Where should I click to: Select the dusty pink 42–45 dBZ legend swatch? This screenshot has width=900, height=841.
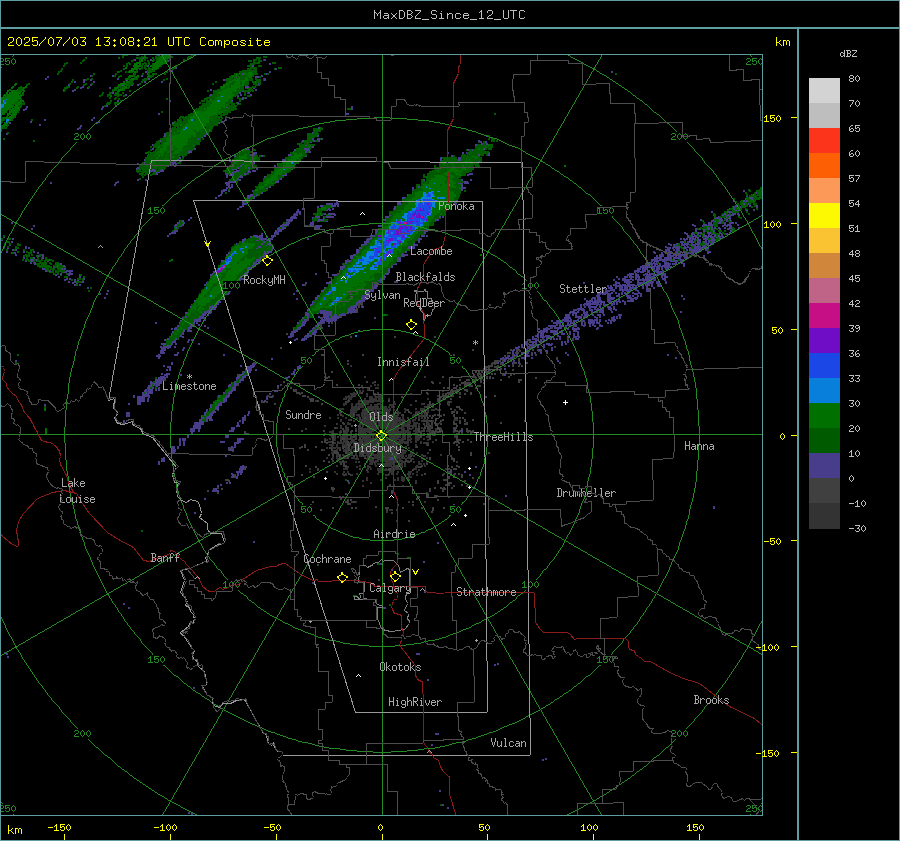[x=824, y=290]
